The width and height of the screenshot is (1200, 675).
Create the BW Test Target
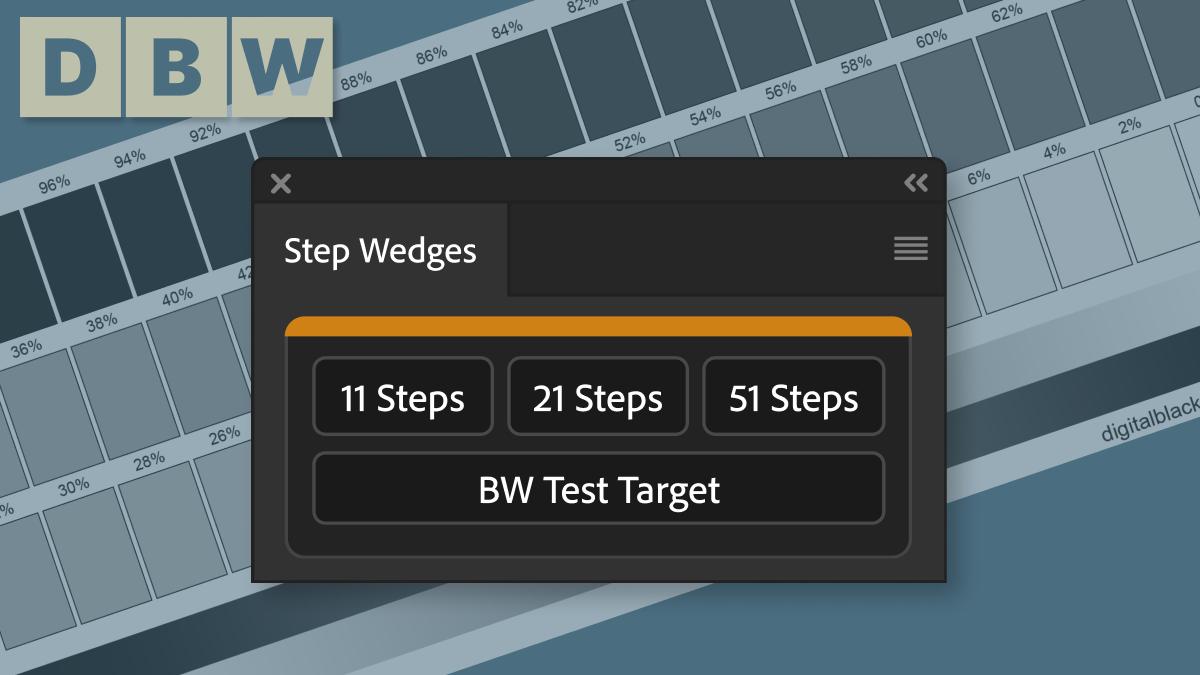(x=598, y=489)
